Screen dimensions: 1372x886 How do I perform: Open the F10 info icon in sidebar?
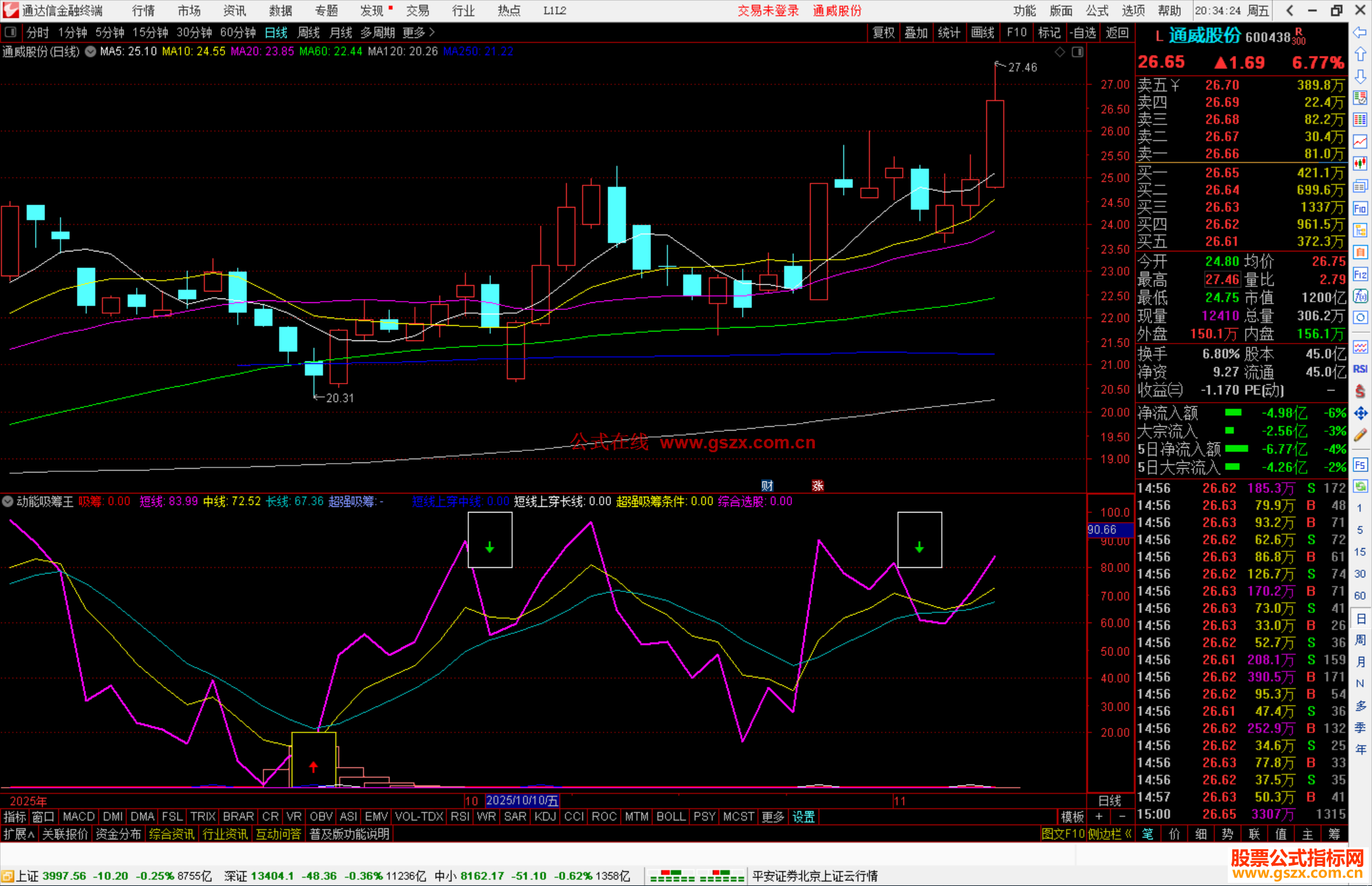tap(1360, 208)
